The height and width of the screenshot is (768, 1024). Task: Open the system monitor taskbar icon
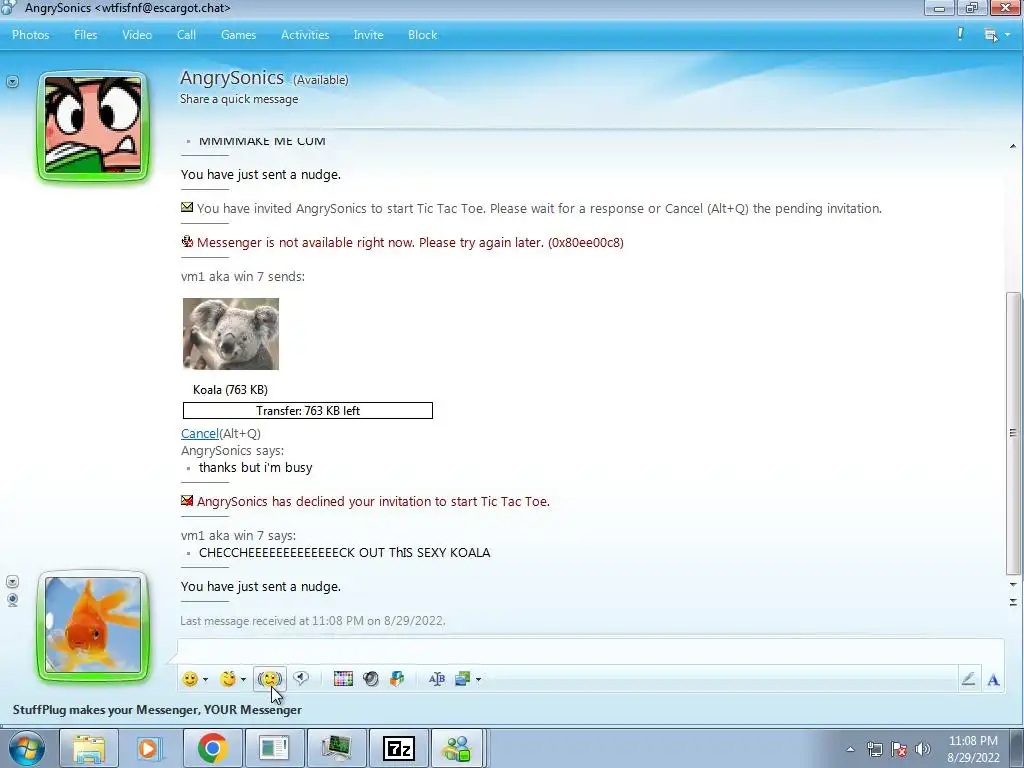click(x=336, y=748)
